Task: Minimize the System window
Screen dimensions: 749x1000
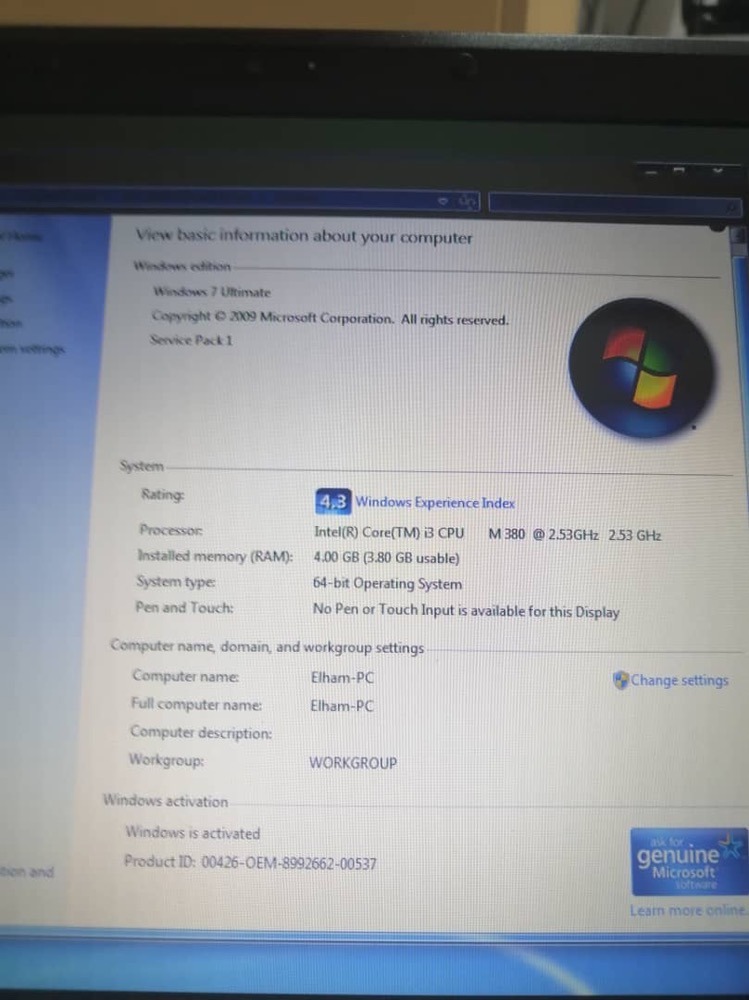Action: click(x=651, y=171)
